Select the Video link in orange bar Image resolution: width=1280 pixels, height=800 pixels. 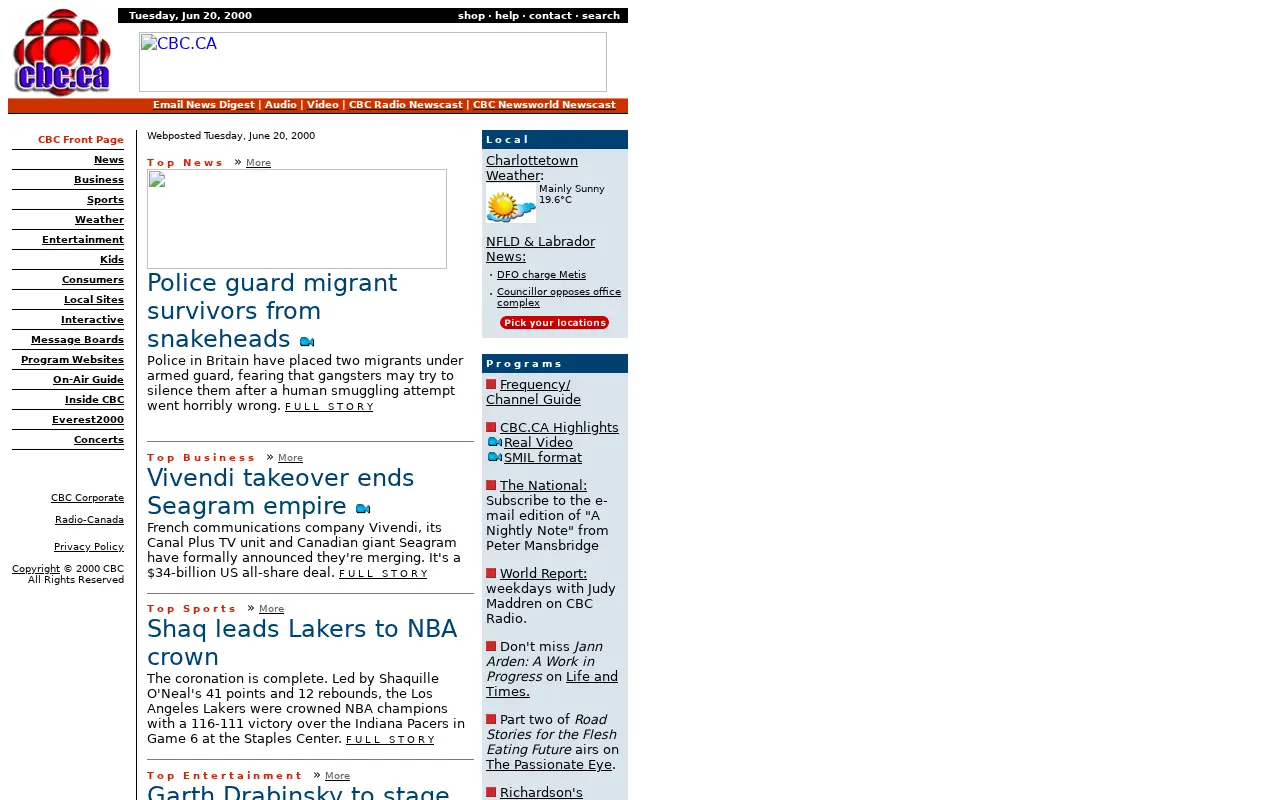323,105
